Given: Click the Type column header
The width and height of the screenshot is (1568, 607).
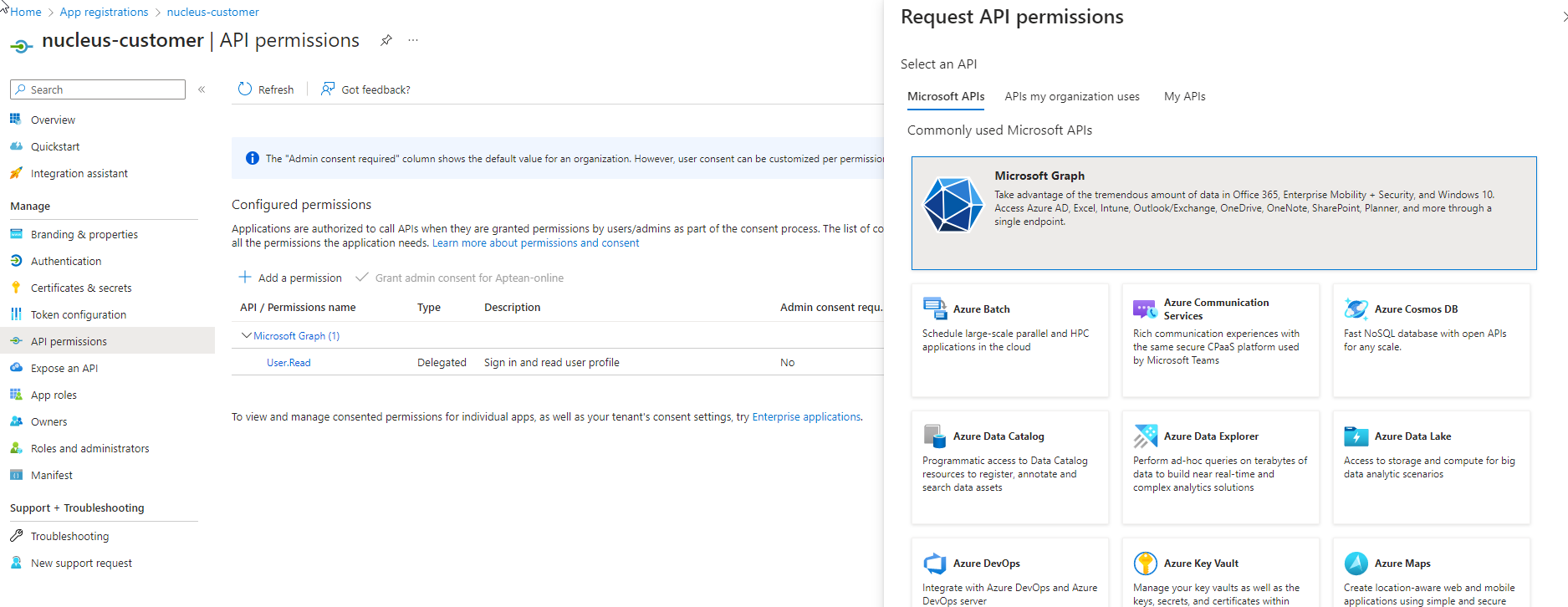Looking at the screenshot, I should point(429,307).
